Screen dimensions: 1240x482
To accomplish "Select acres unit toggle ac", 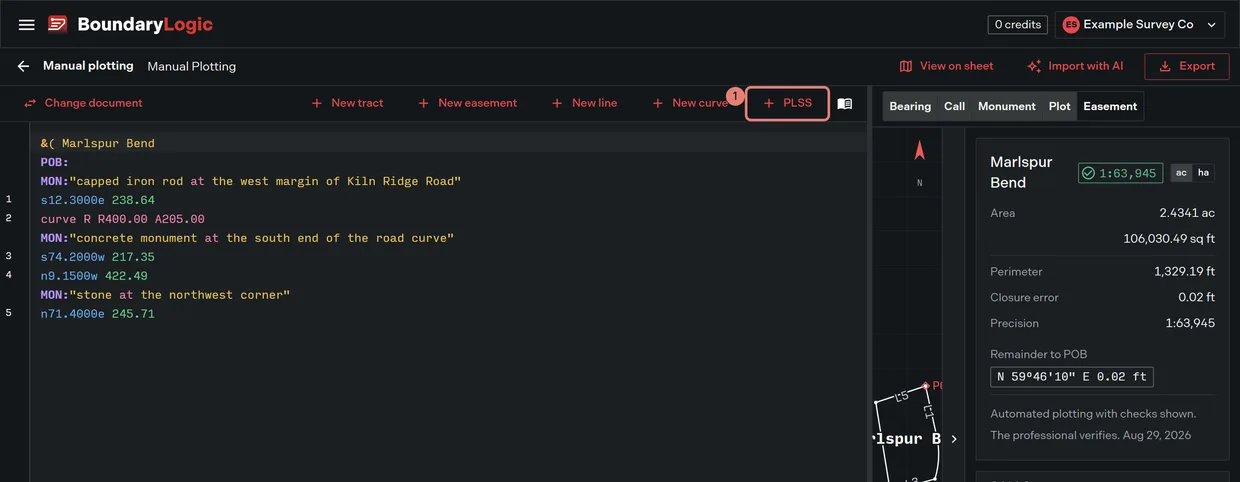I will tap(1181, 173).
